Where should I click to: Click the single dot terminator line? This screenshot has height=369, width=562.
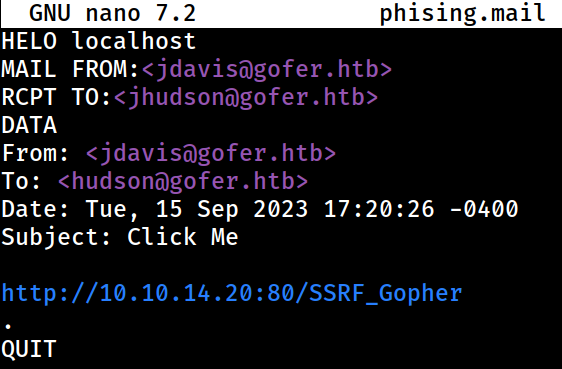(8, 325)
